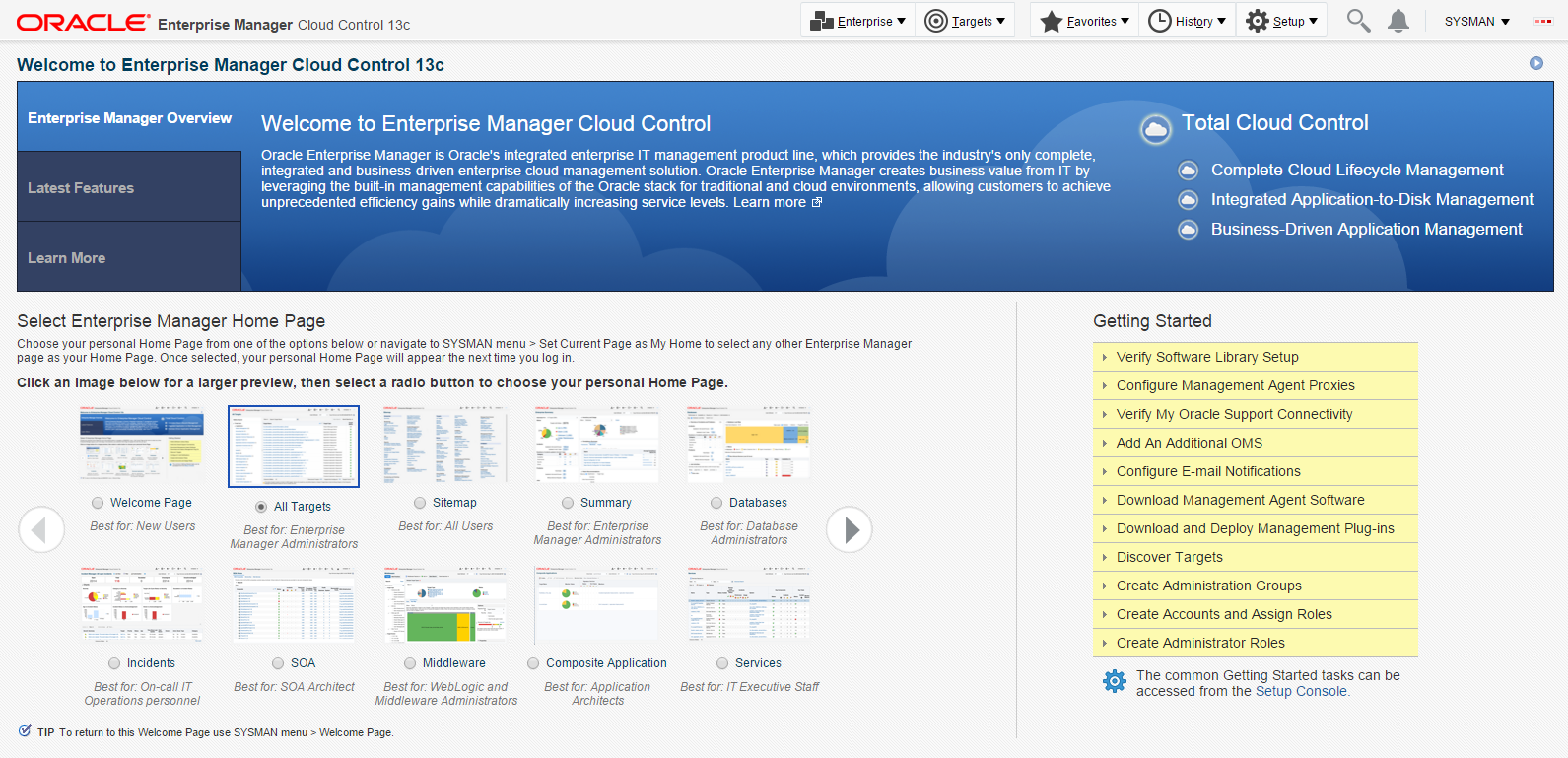Preview the Sitemap thumbnail image
1568x758 pixels.
[x=445, y=444]
